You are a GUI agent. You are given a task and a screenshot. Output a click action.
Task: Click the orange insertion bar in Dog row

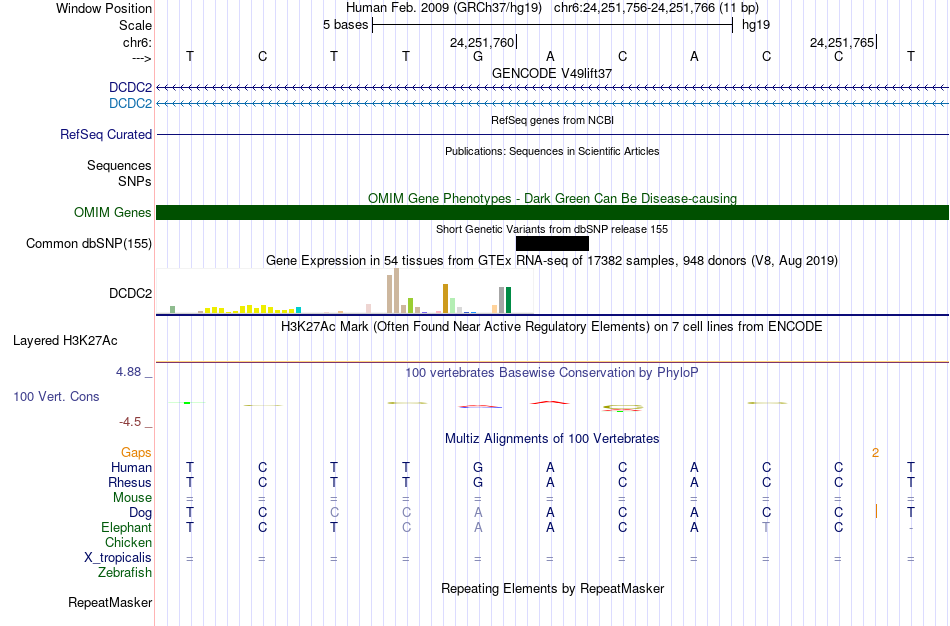tap(876, 511)
